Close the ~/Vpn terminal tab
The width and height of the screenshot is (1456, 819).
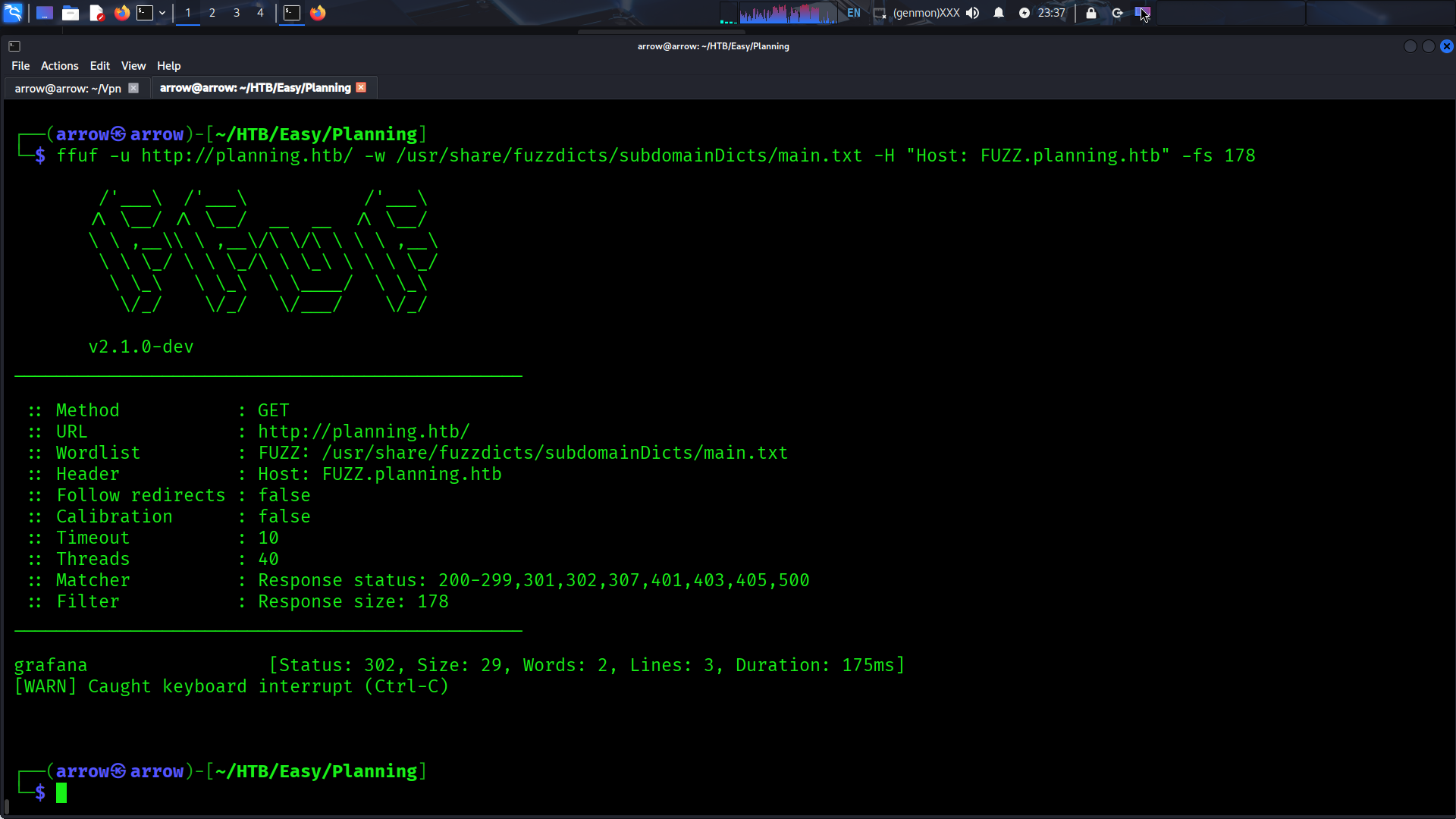coord(133,88)
